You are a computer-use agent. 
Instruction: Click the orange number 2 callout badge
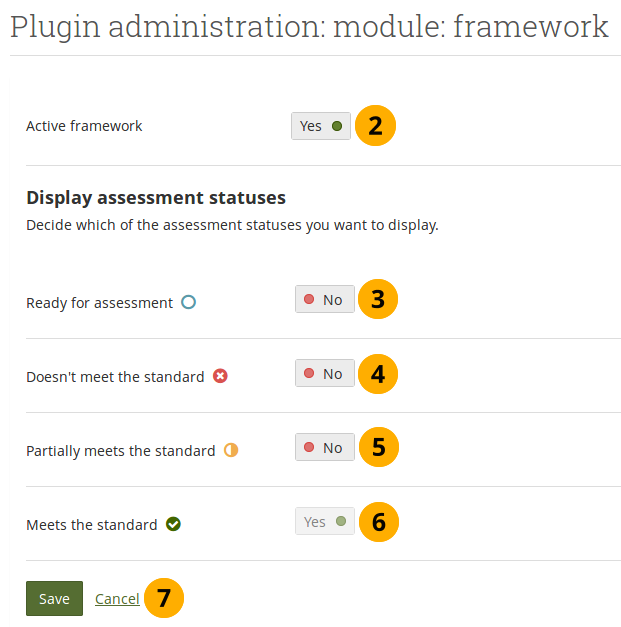point(375,126)
